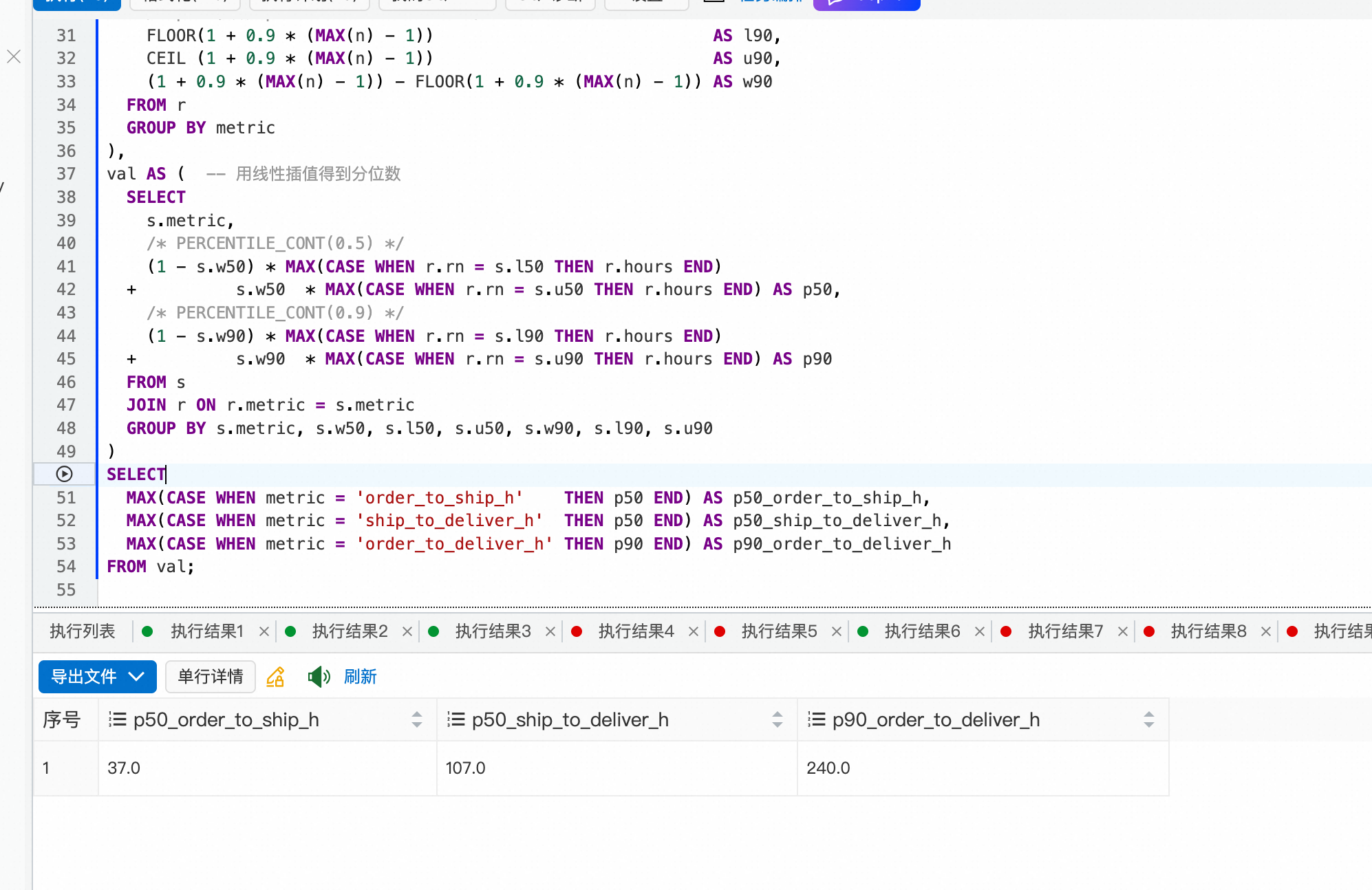The width and height of the screenshot is (1372, 890).
Task: Open column menu icon for p90_order_to_deliver_h
Action: (816, 719)
